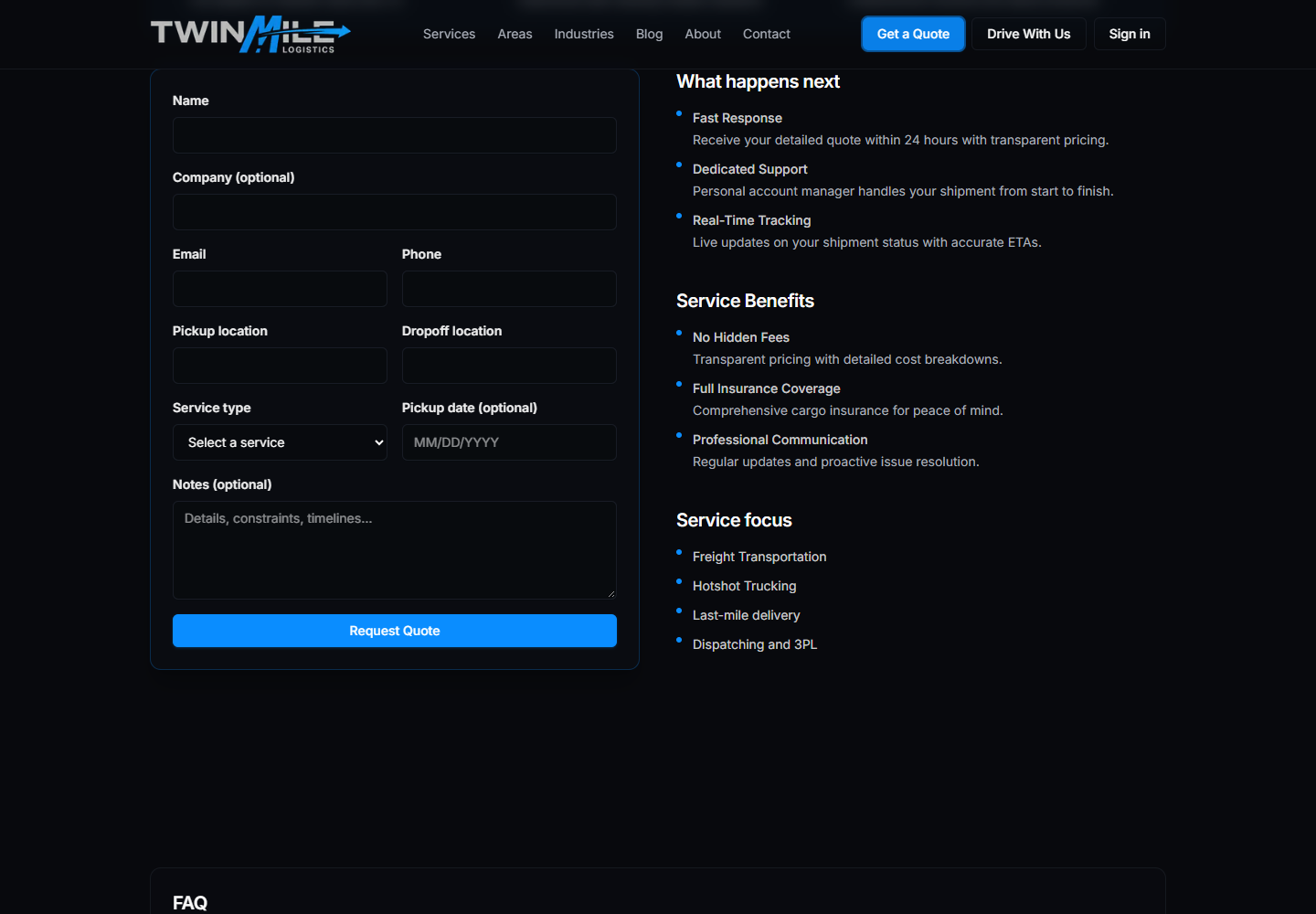Click the 'Service Benefits' heading
Viewport: 1316px width, 914px height.
coord(745,301)
